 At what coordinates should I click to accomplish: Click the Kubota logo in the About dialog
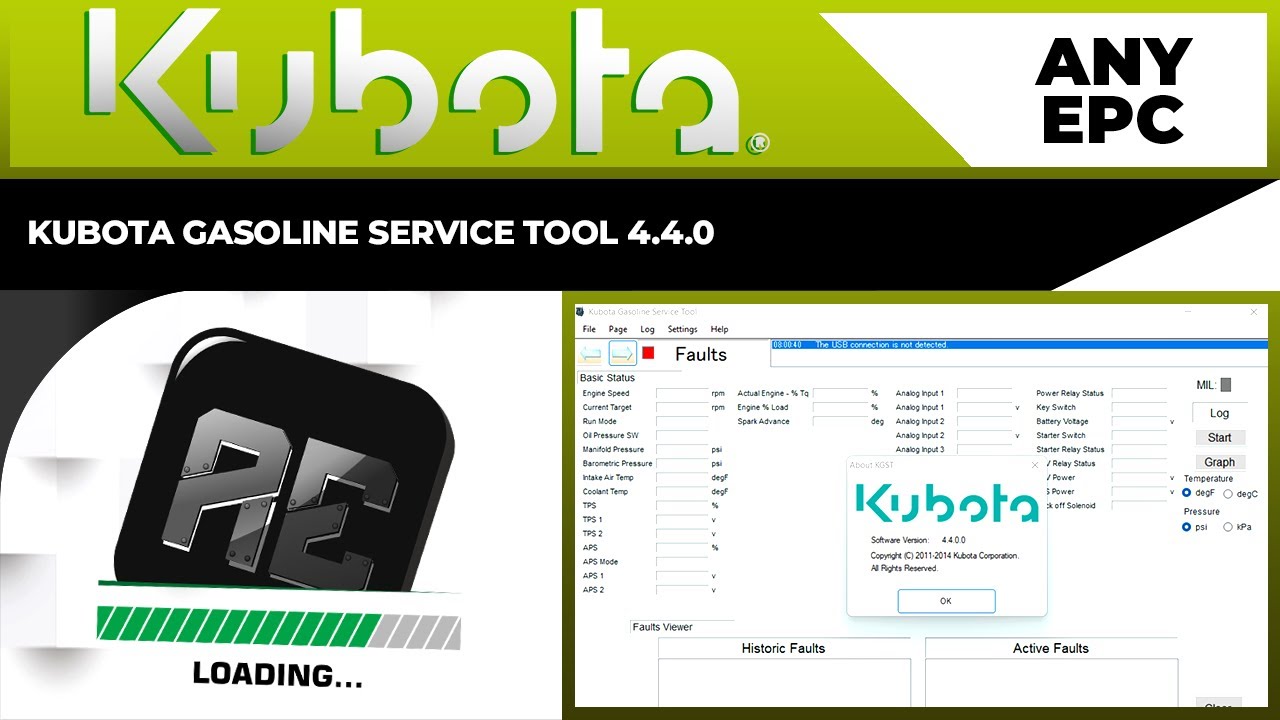pyautogui.click(x=947, y=503)
